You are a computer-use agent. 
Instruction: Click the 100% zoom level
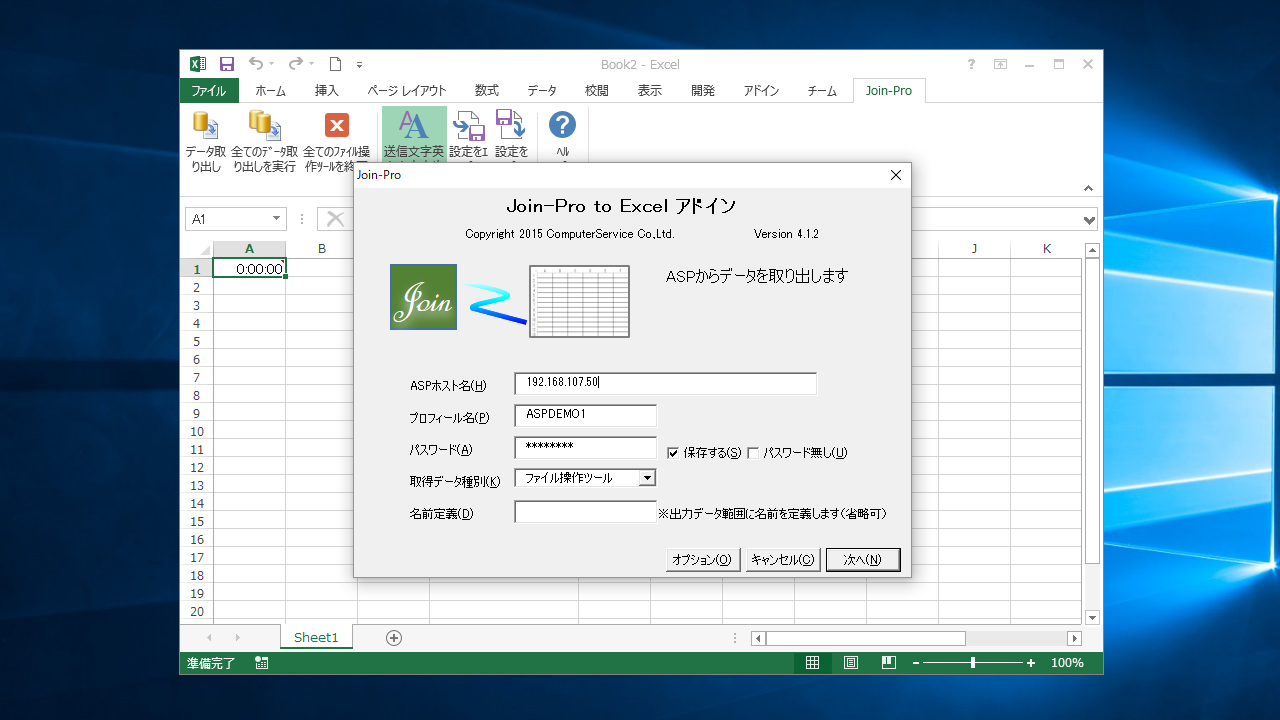1067,663
